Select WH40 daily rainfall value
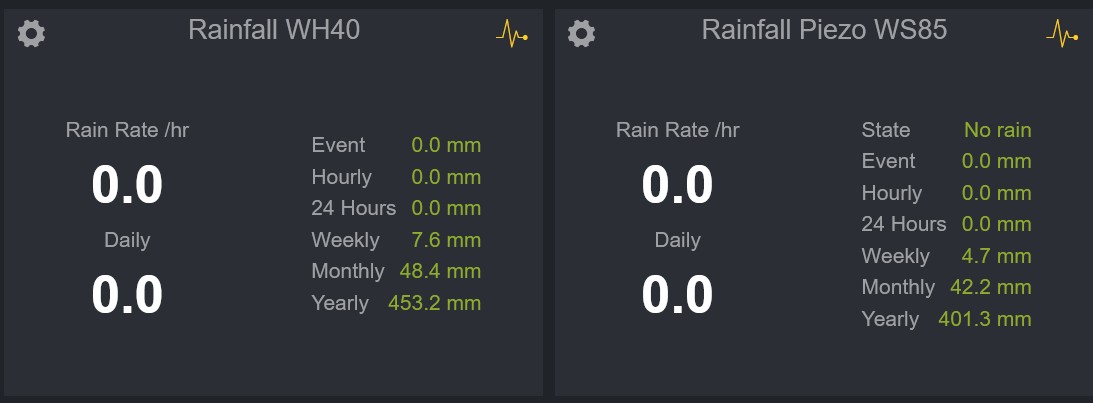1093x403 pixels. (x=127, y=295)
